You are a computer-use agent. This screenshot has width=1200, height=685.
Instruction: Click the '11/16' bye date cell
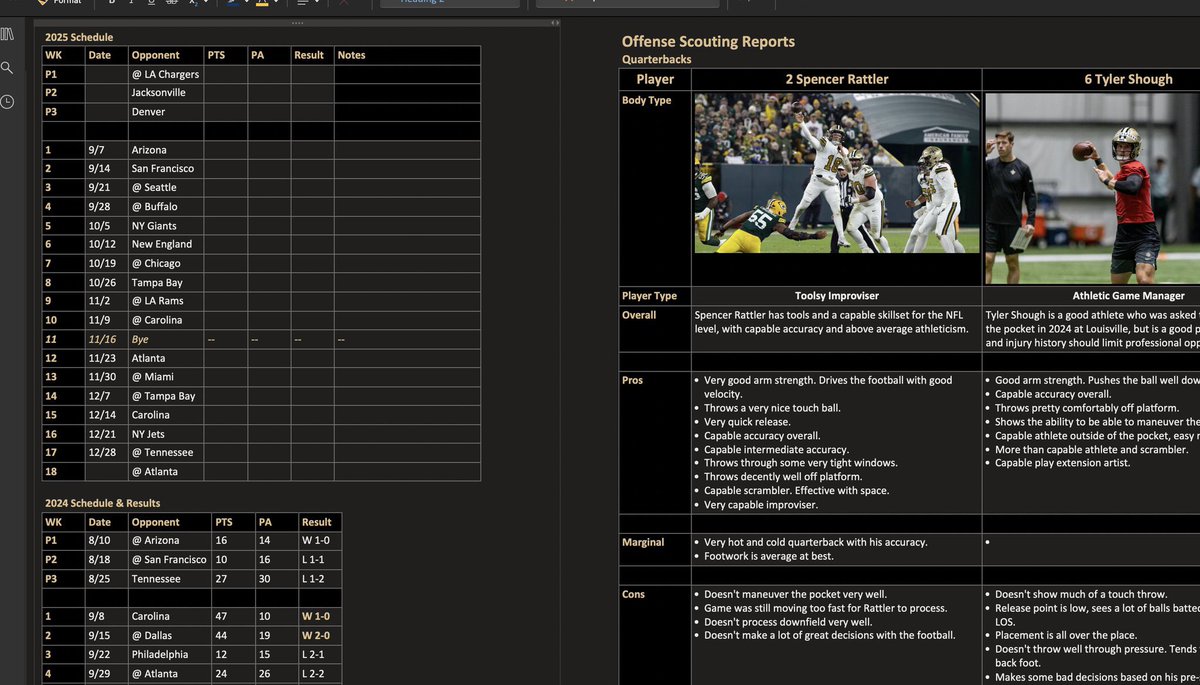(100, 339)
